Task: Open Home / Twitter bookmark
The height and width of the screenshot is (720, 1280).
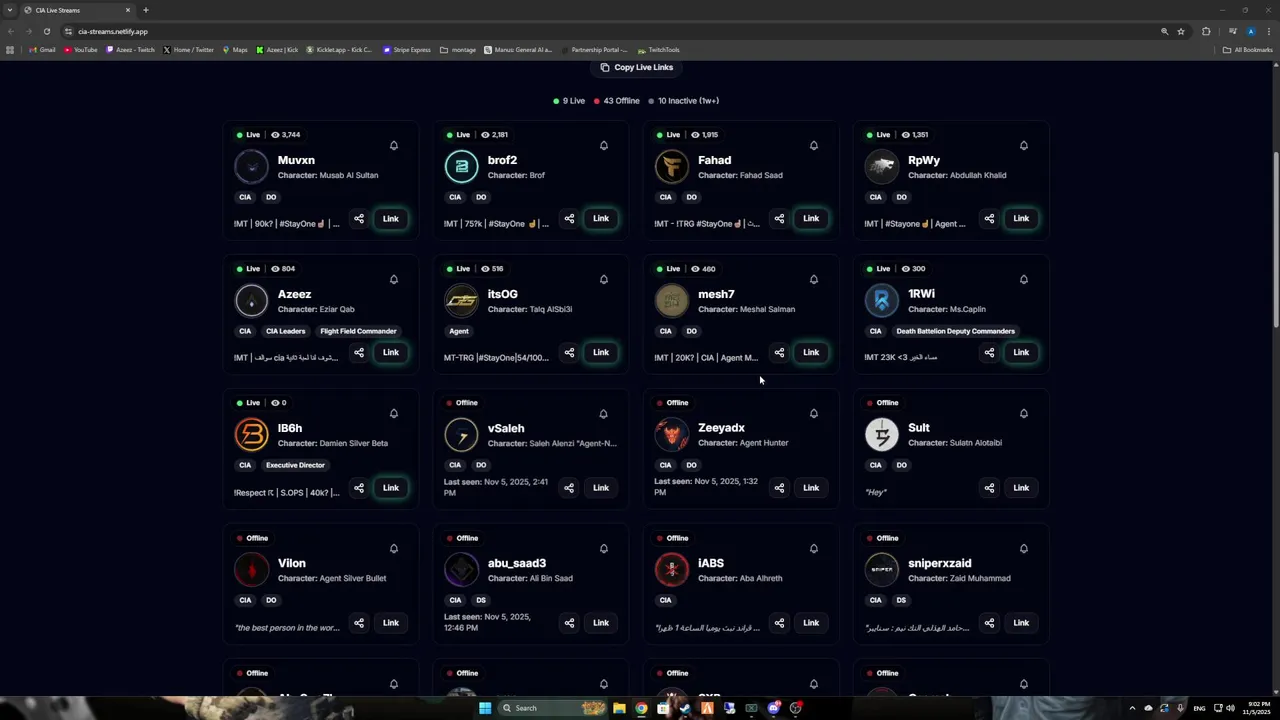Action: coord(188,50)
